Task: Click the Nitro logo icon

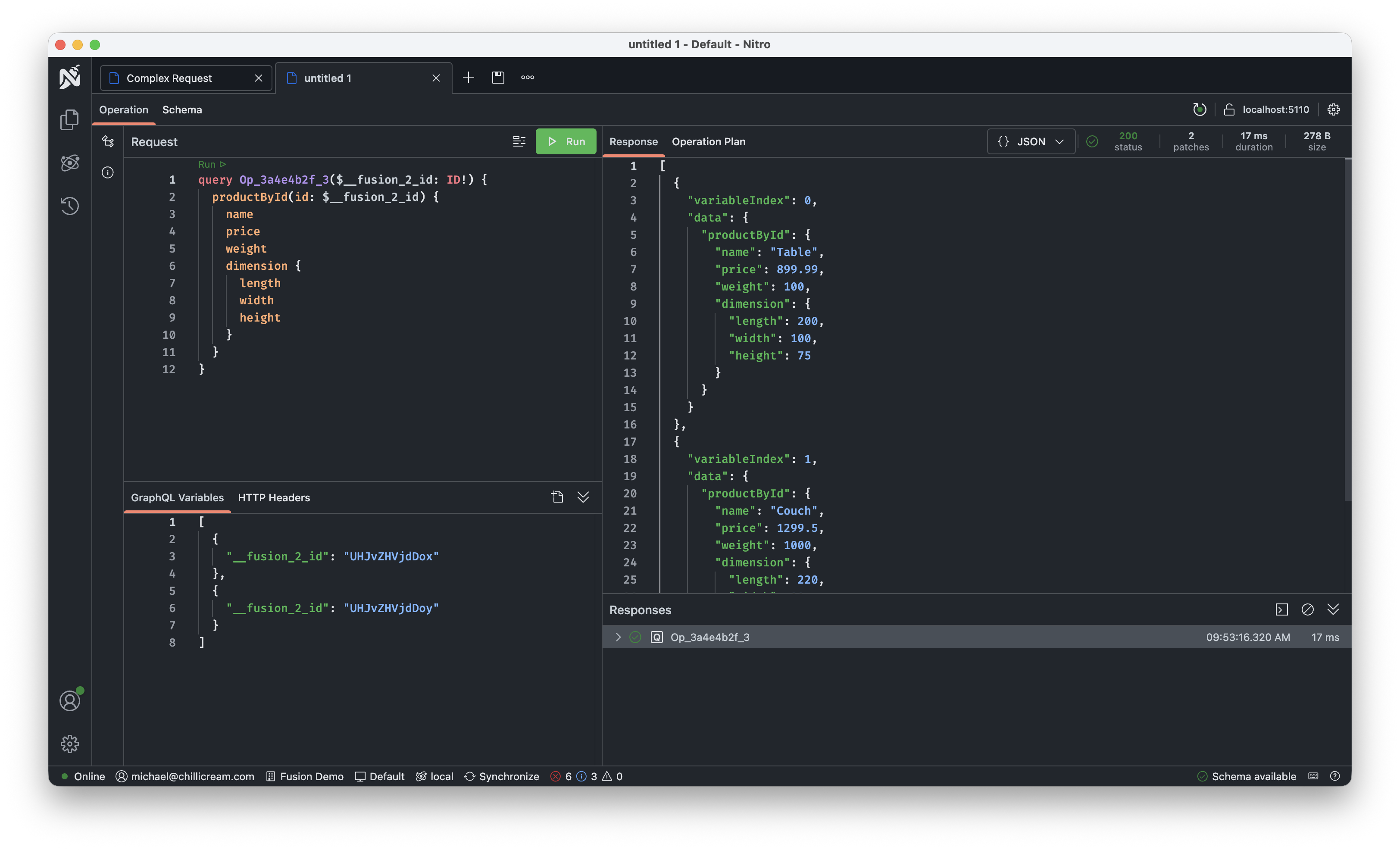Action: [x=70, y=77]
